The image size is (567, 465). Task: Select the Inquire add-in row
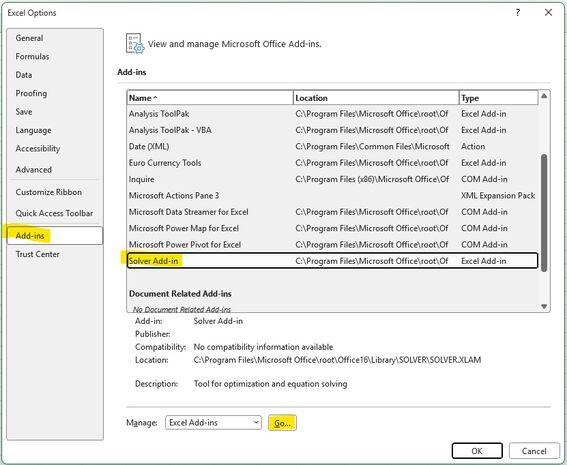point(332,179)
